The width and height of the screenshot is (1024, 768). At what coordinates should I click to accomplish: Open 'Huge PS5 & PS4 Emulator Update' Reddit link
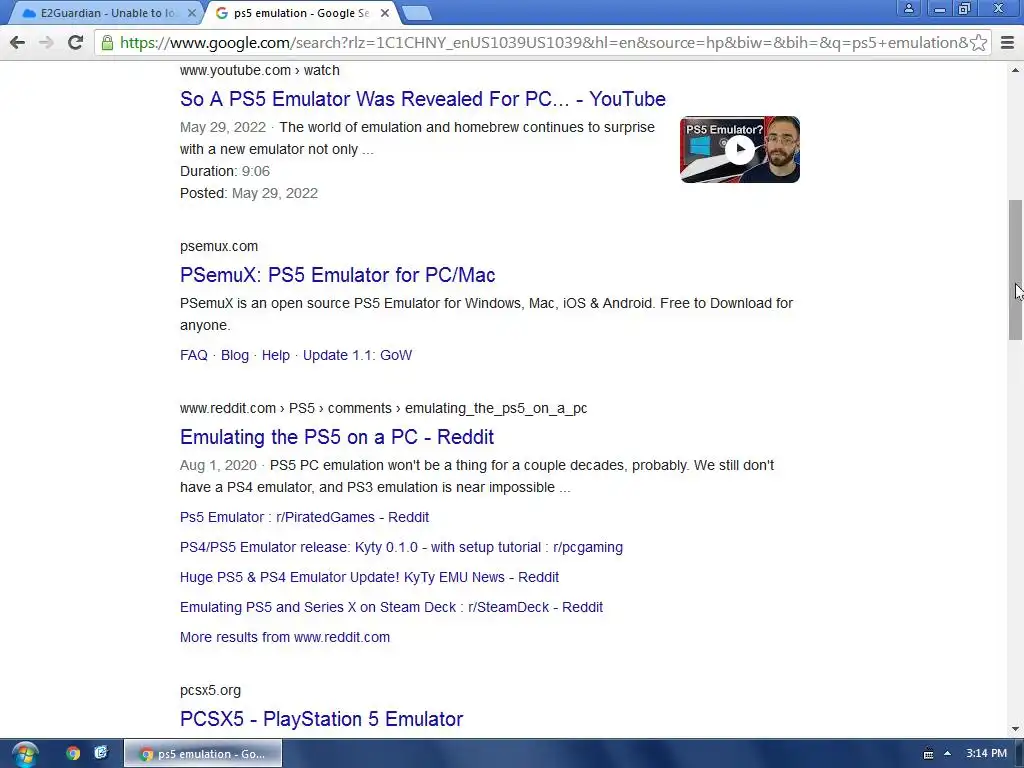[x=369, y=577]
